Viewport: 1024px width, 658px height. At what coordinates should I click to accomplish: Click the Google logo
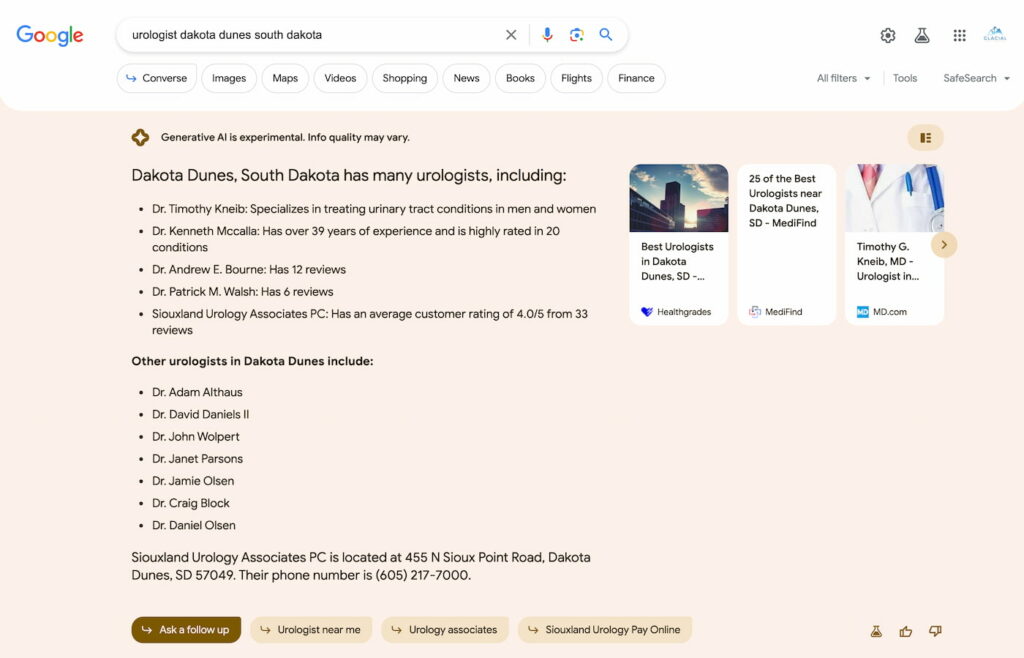[x=50, y=35]
